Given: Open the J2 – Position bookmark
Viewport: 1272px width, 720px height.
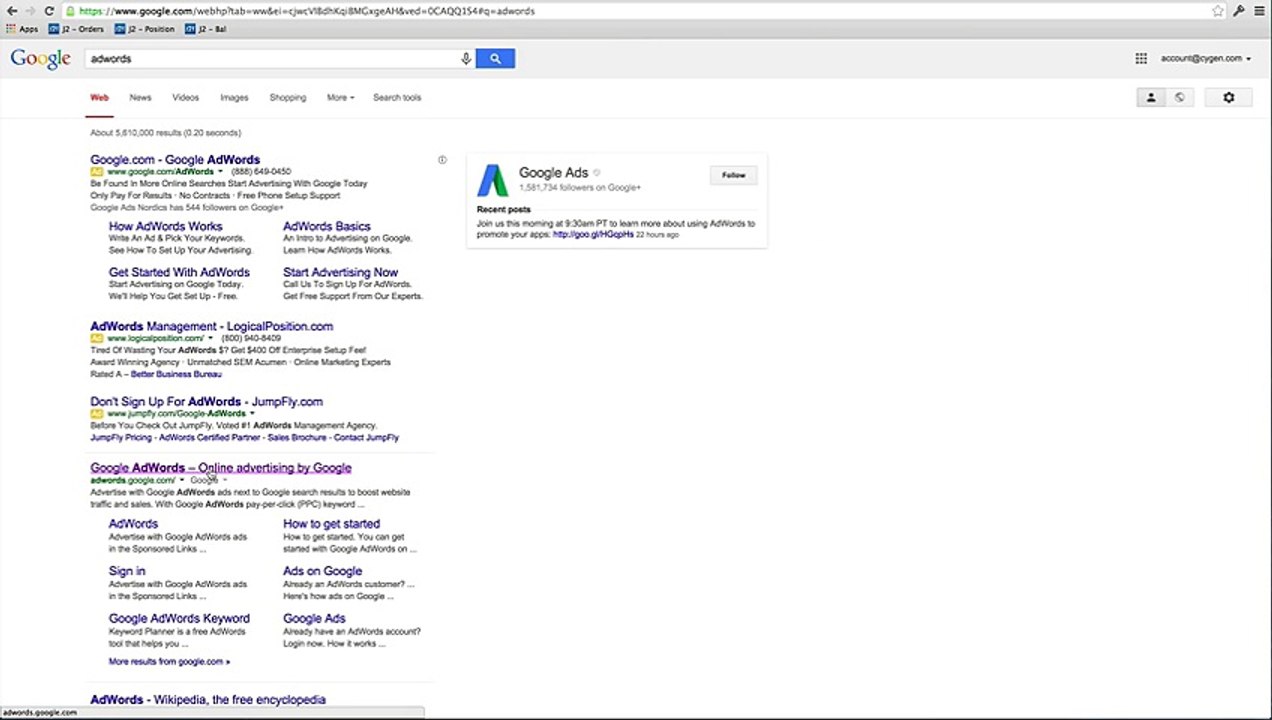Looking at the screenshot, I should point(144,29).
